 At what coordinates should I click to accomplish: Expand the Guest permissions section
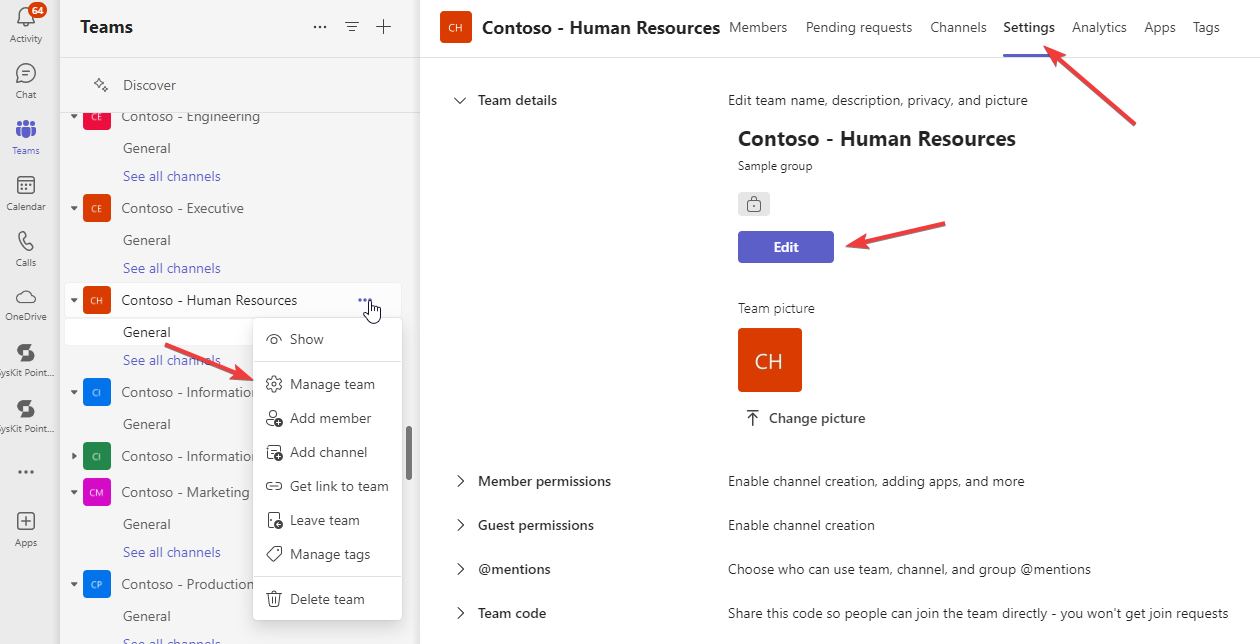460,525
